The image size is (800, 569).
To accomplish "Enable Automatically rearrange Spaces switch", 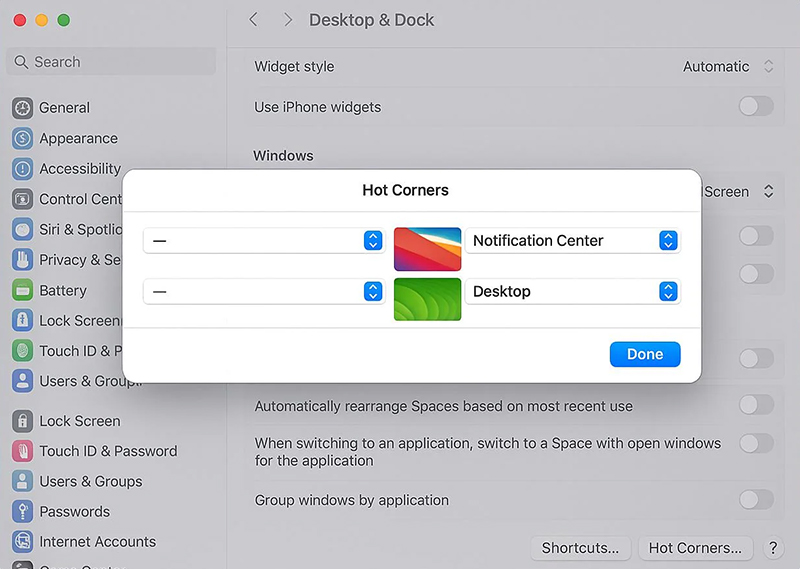I will pos(756,405).
